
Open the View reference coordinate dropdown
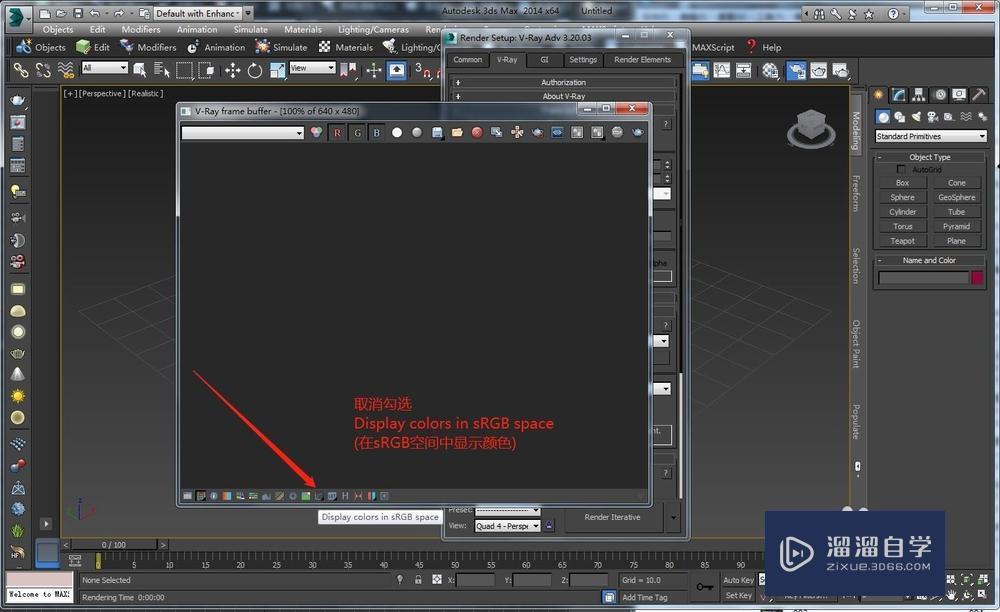312,68
